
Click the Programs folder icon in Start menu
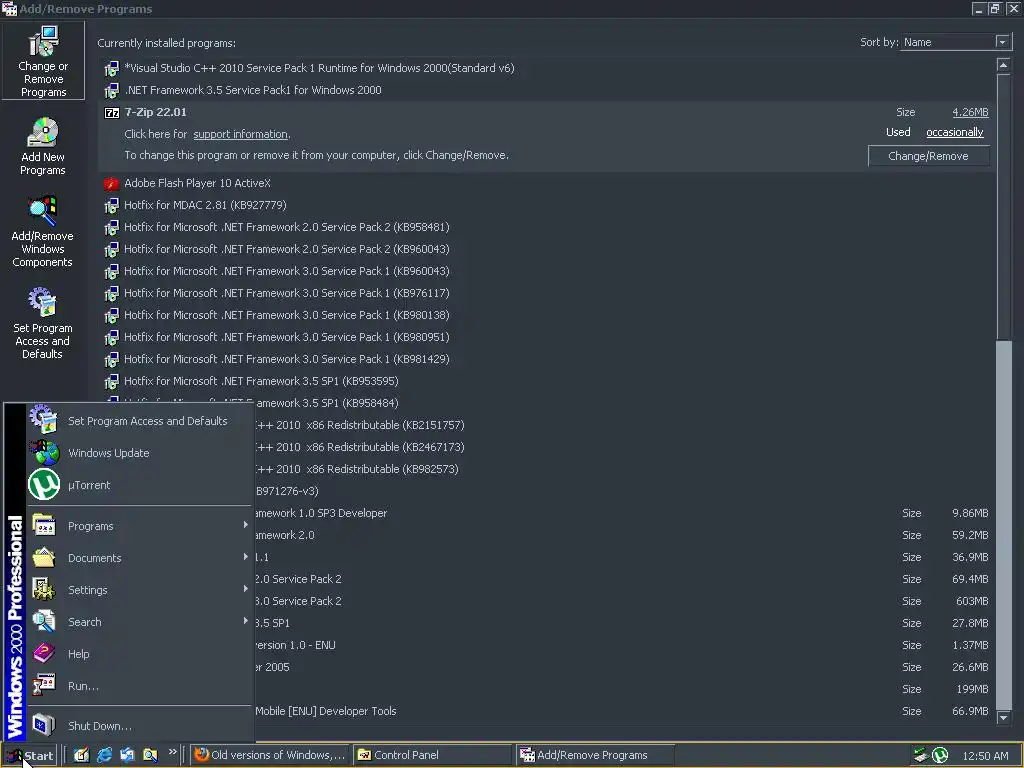(x=44, y=526)
